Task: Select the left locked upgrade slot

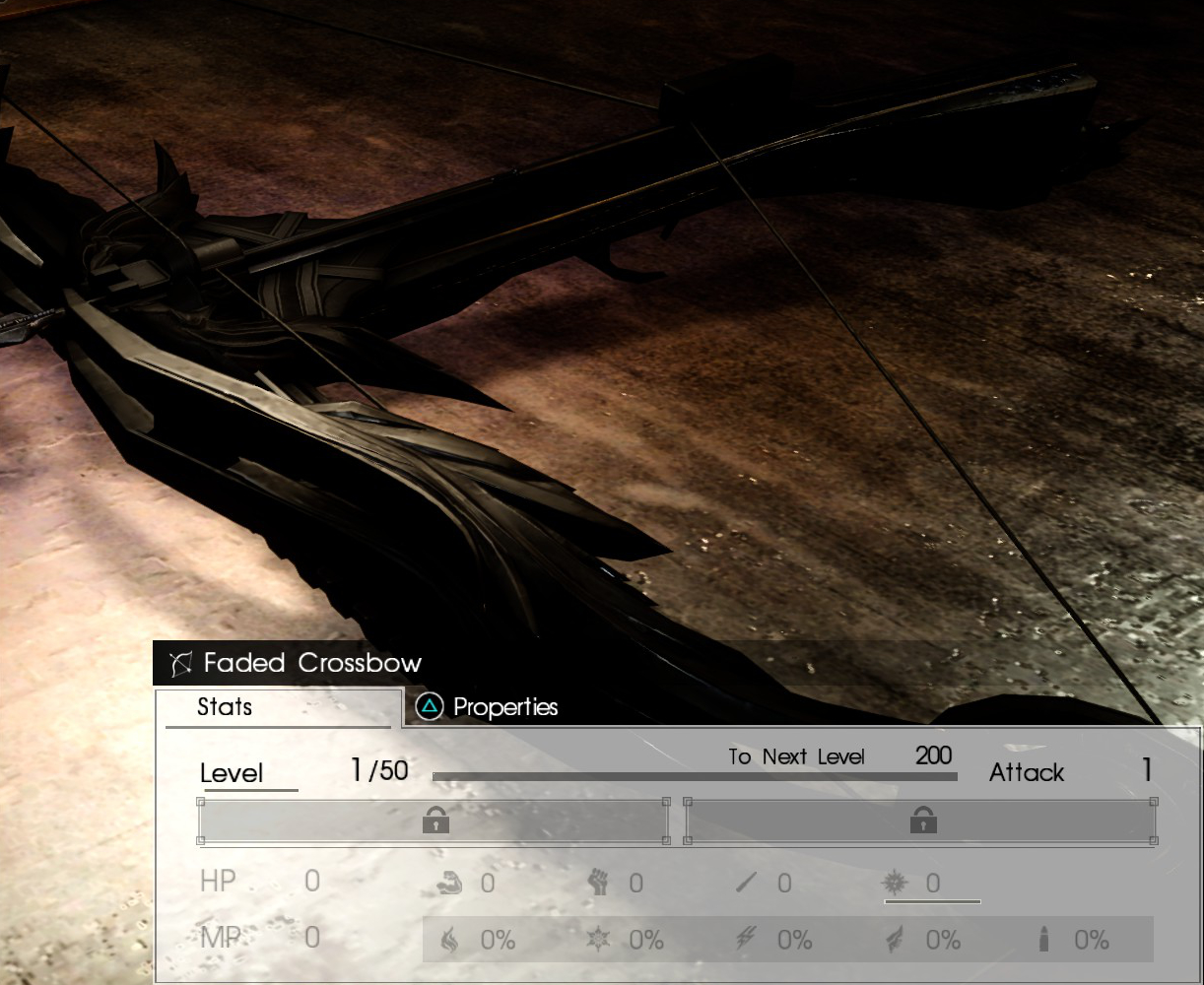Action: [434, 821]
